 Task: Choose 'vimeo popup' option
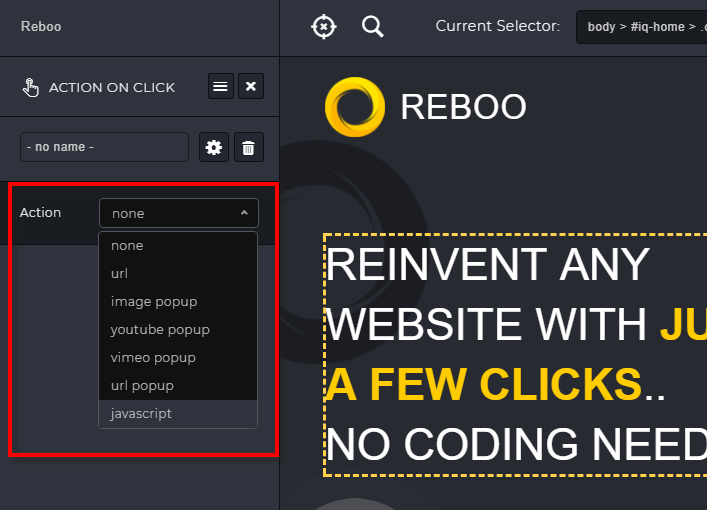tap(178, 358)
